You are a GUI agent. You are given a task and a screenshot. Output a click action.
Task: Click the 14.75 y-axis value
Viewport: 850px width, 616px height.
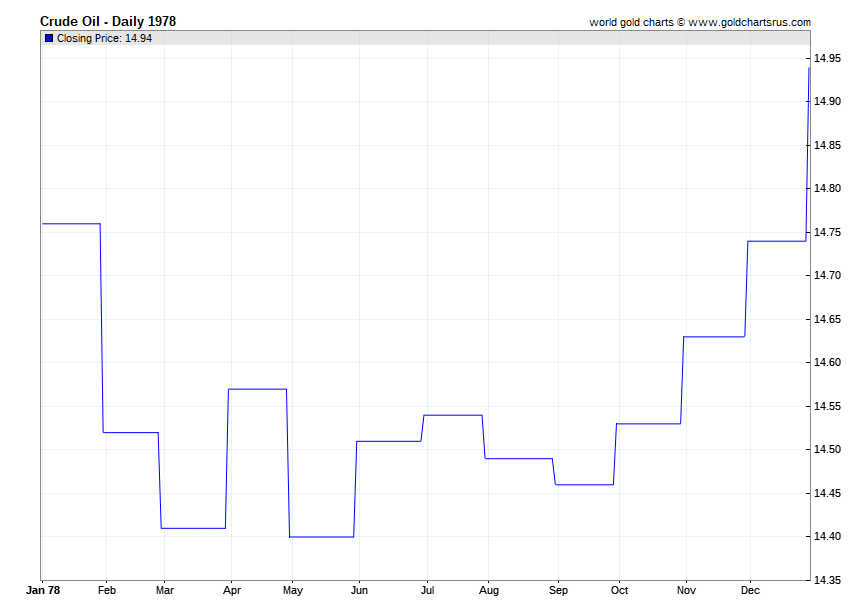(x=828, y=232)
